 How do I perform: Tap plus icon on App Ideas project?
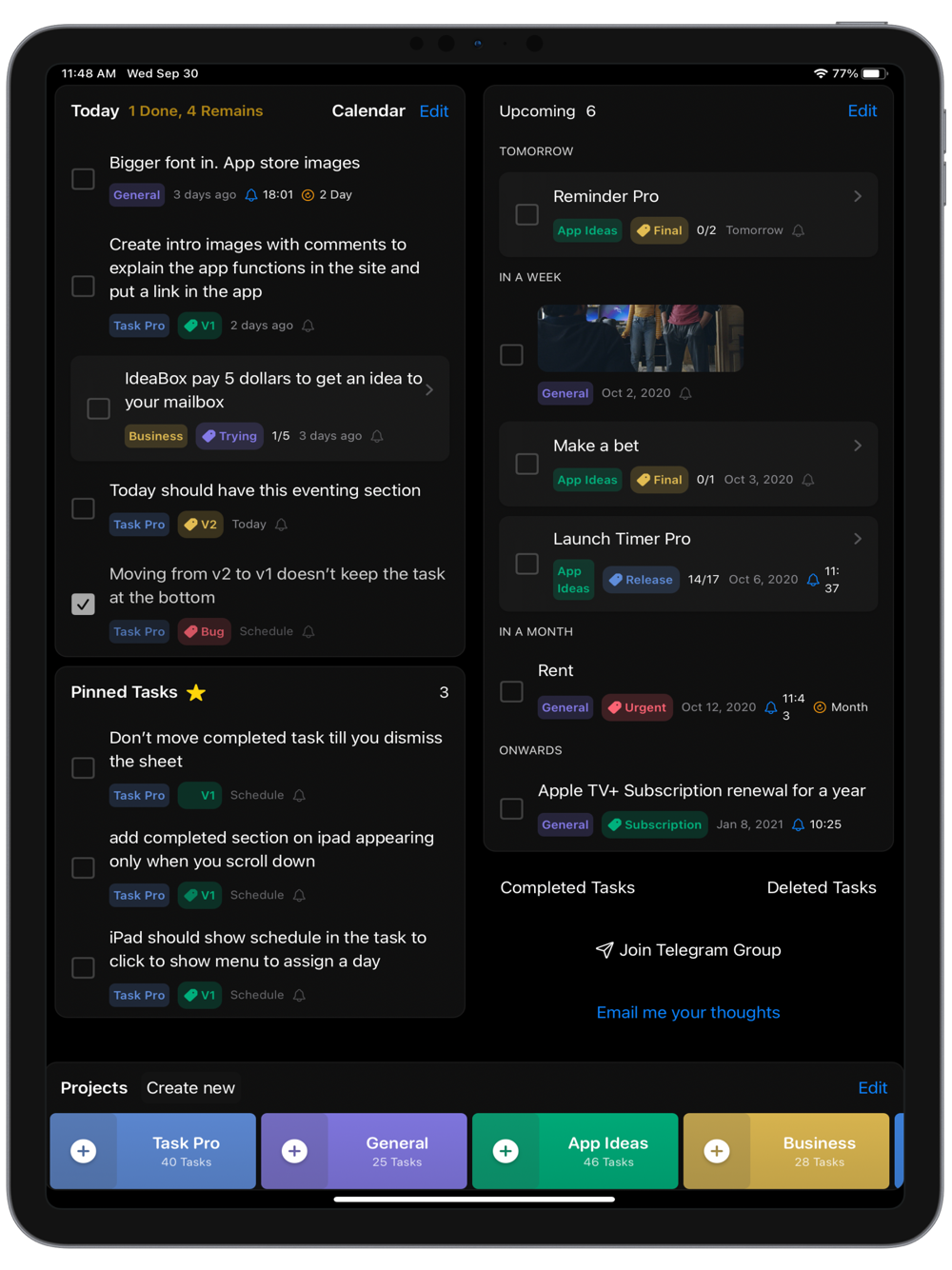pyautogui.click(x=506, y=1151)
